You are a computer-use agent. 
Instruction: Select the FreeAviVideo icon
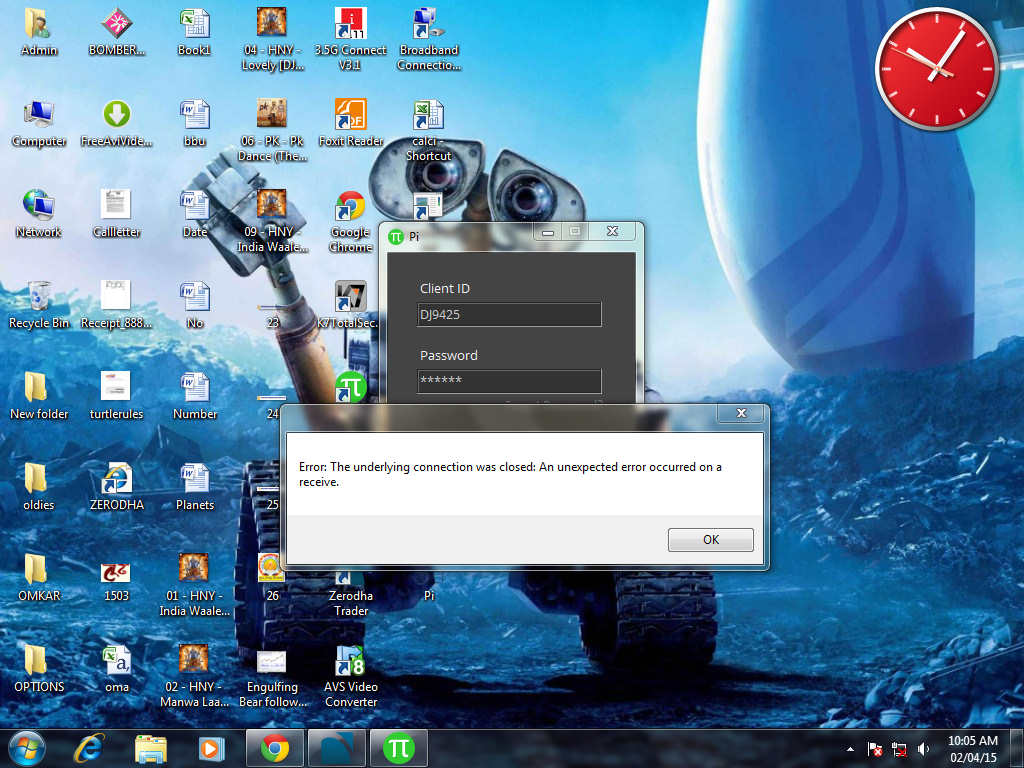(x=117, y=123)
